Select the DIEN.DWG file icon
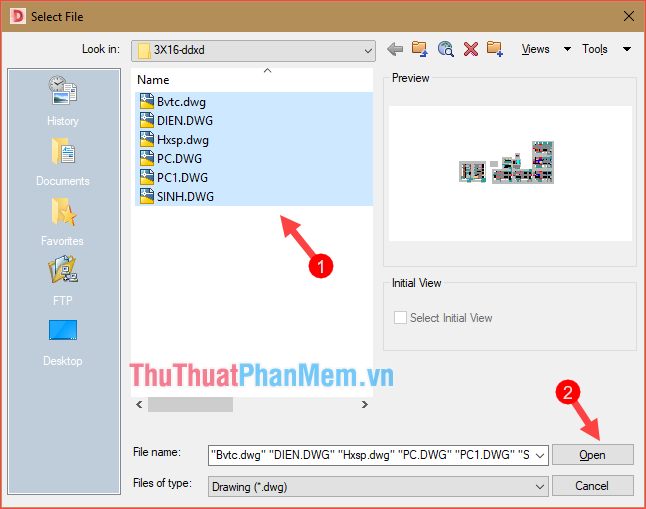Viewport: 646px width, 509px height. [147, 120]
